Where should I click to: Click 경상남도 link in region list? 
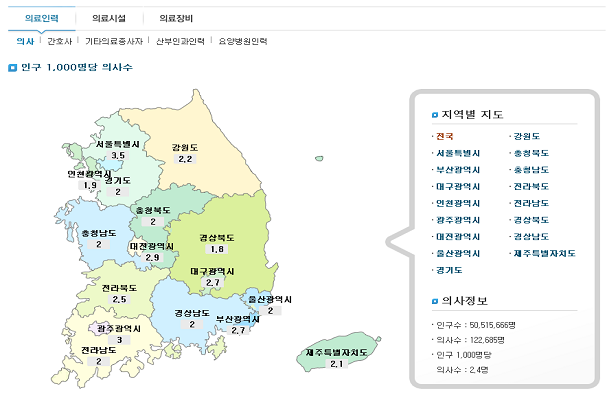pos(531,236)
